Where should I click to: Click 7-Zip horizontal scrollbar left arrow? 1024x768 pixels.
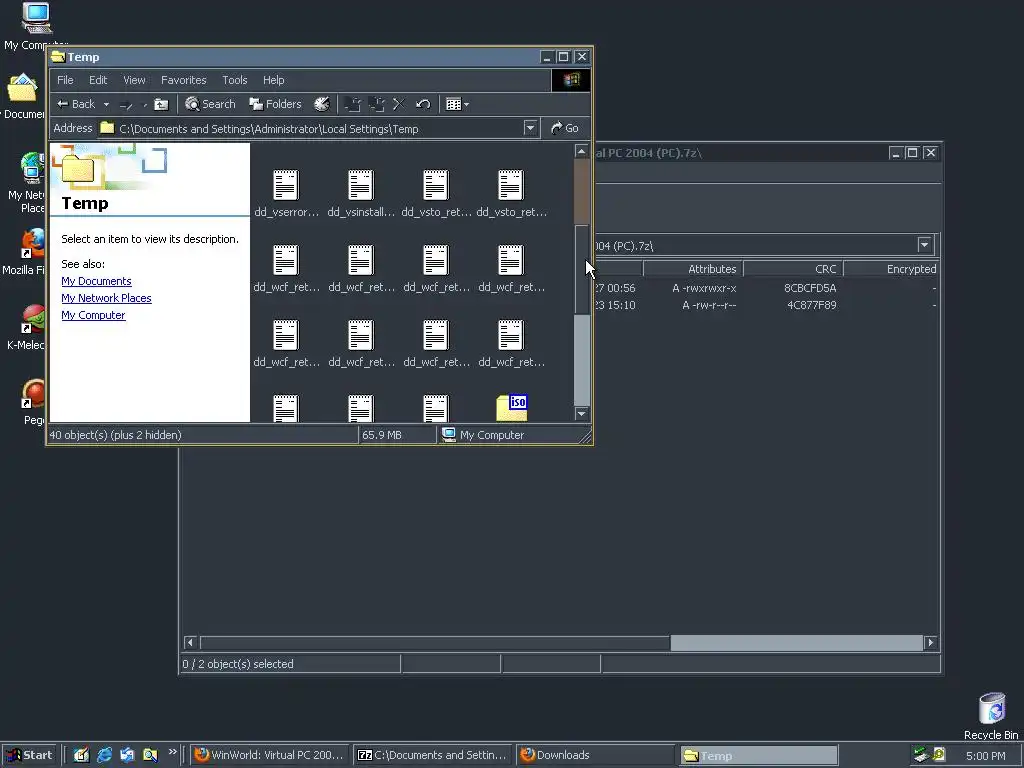pos(190,643)
